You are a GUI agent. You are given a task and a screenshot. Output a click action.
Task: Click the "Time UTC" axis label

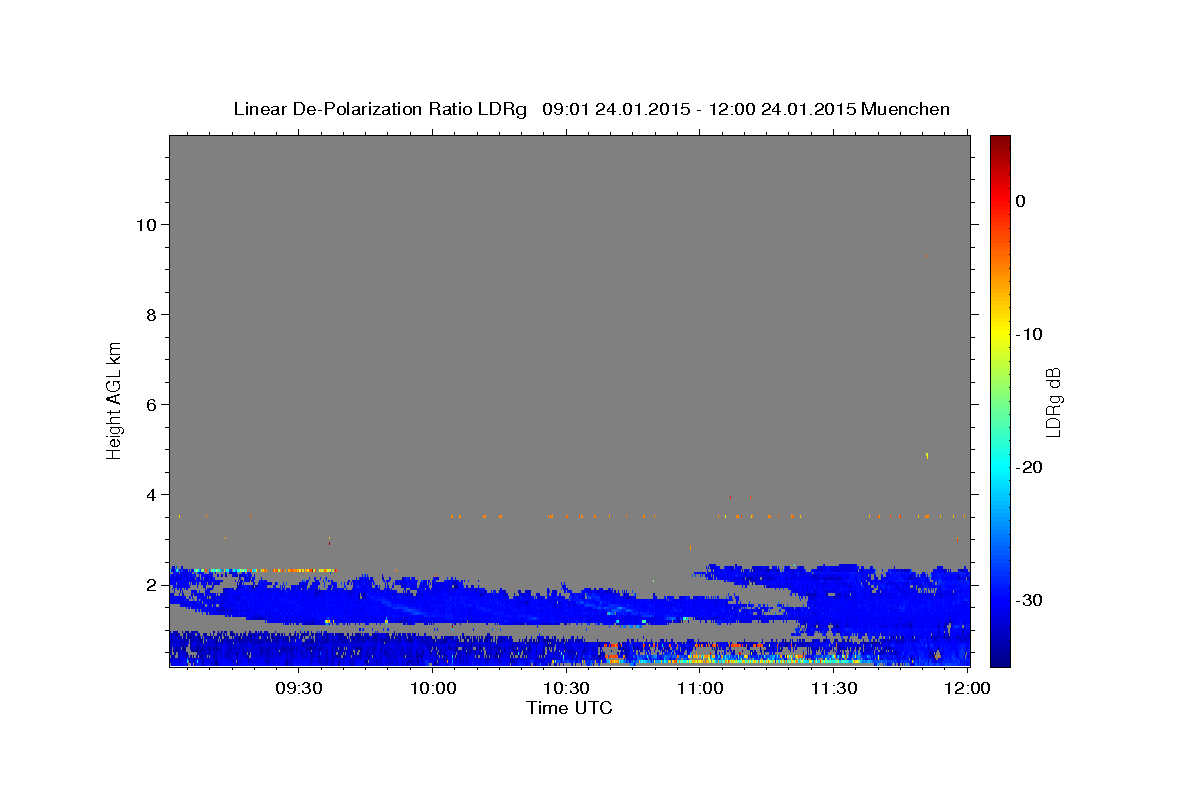569,708
